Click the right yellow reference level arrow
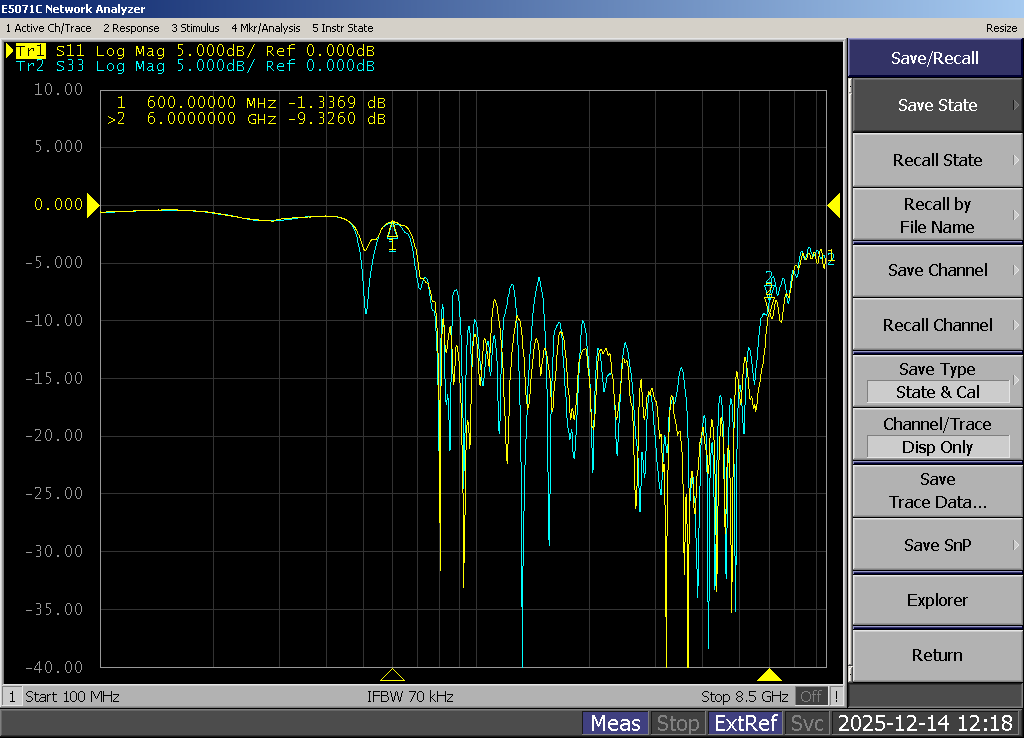Screen dimensions: 1024x738 (834, 205)
